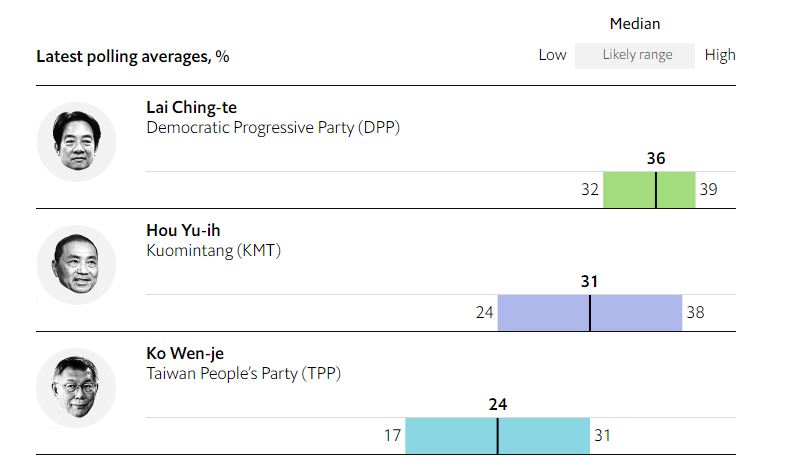Click the Low legend label
797x474 pixels.
553,55
